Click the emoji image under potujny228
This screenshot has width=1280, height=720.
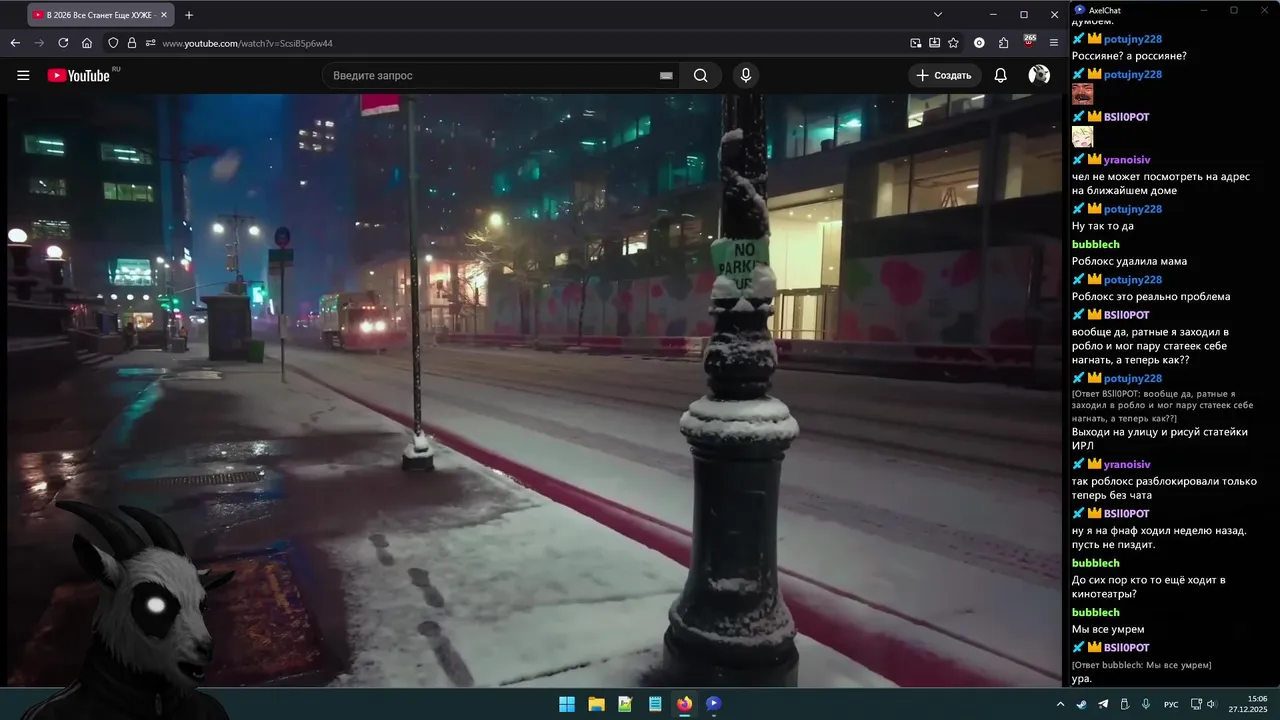pyautogui.click(x=1082, y=94)
